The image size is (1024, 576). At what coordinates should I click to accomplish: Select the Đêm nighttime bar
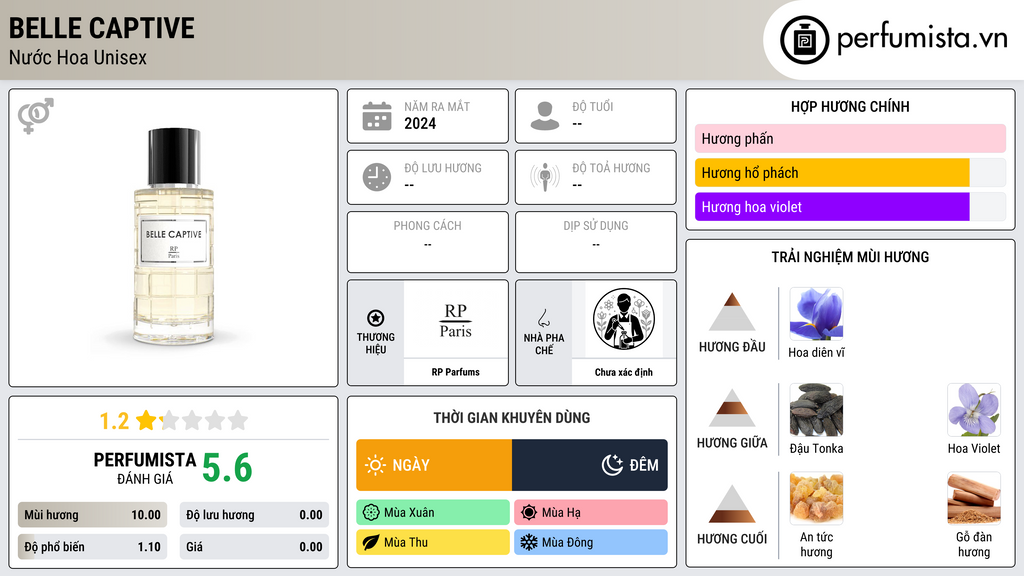(x=590, y=465)
